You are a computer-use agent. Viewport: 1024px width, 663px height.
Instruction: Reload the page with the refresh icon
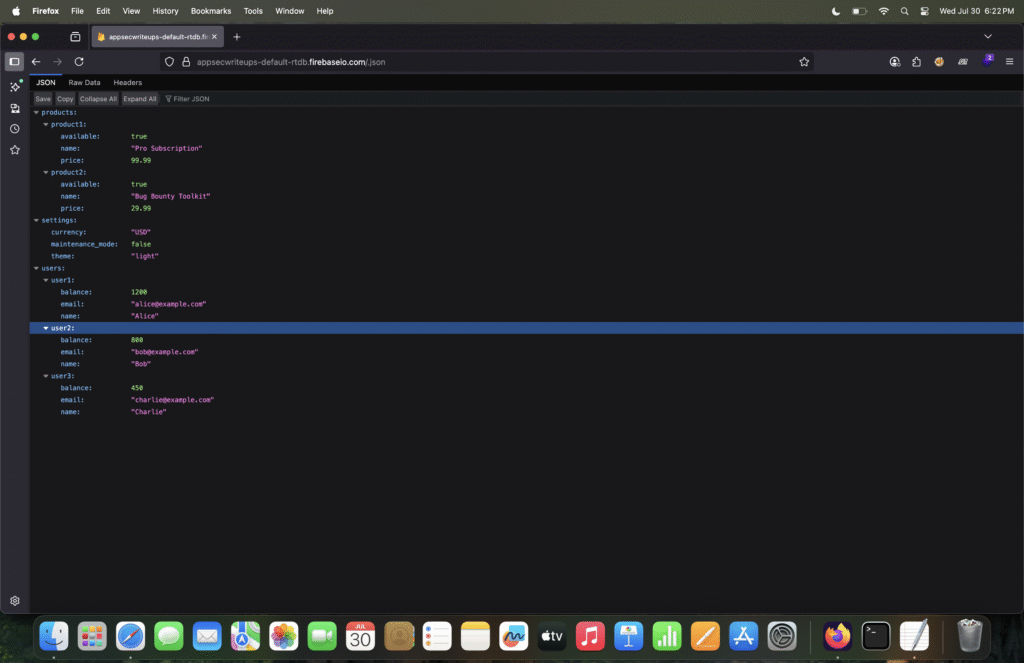point(79,61)
